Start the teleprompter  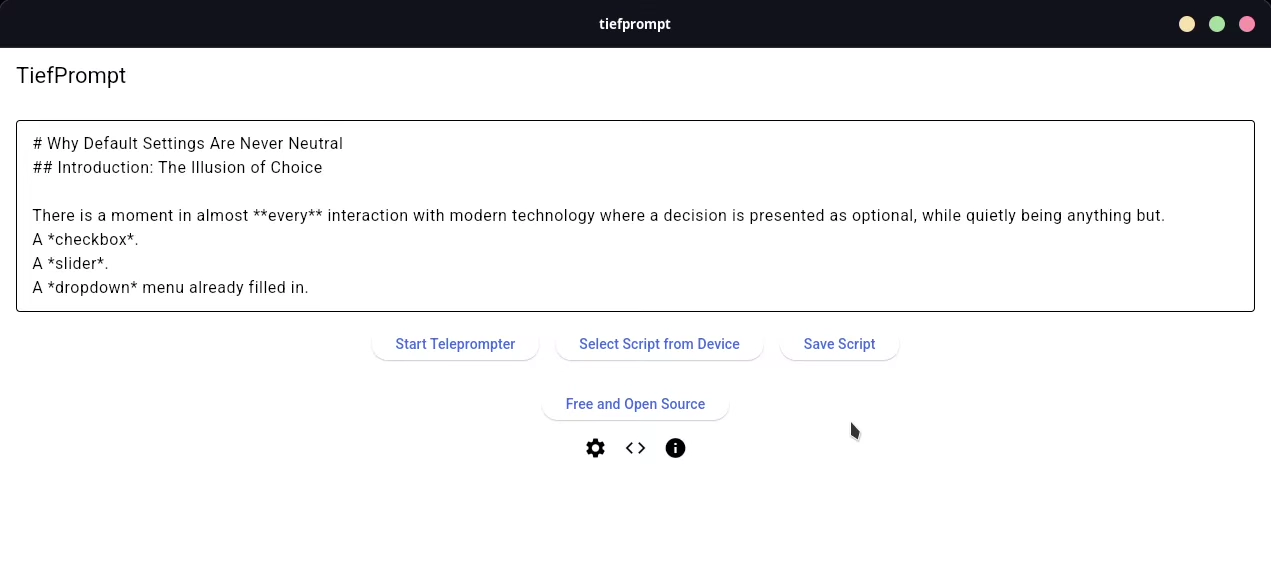click(x=455, y=344)
